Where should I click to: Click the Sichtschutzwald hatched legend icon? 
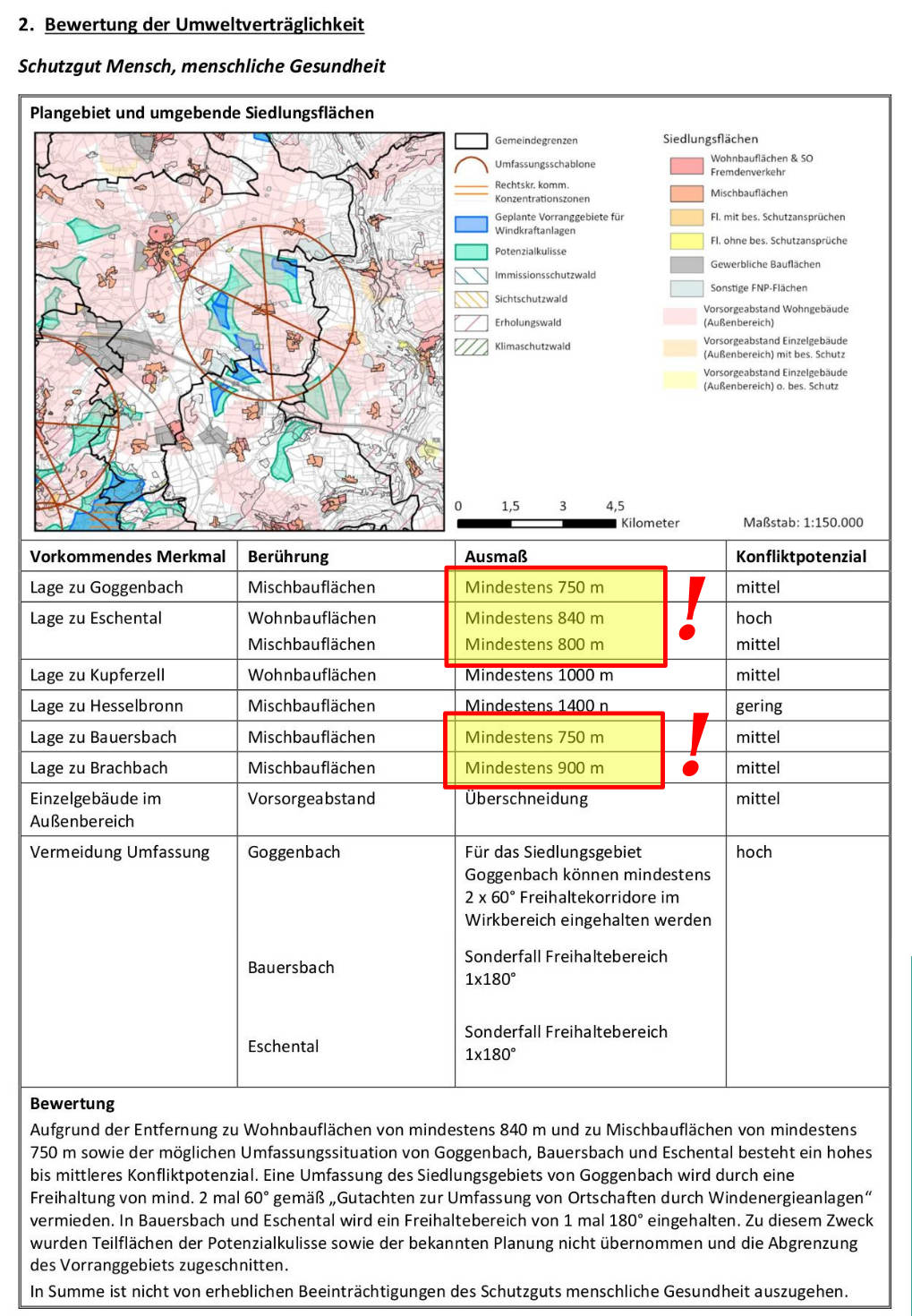(471, 299)
